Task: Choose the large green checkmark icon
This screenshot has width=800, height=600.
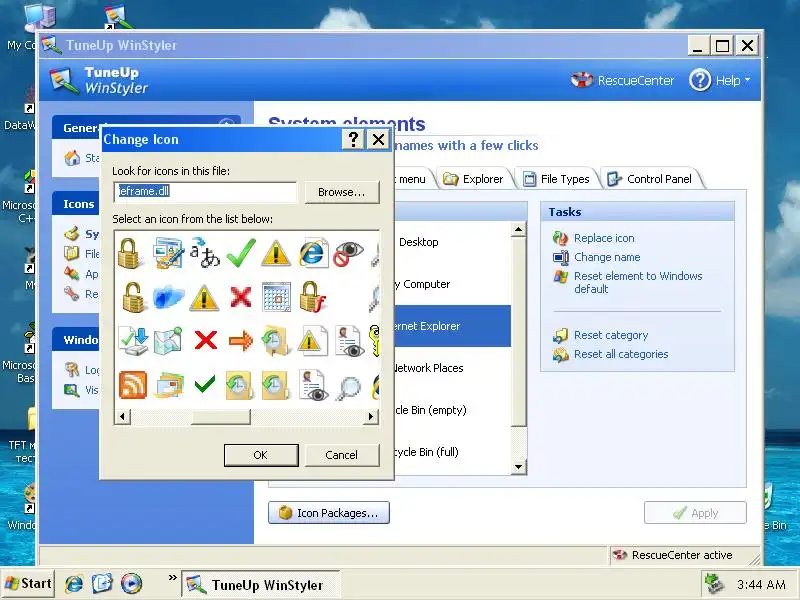Action: [241, 253]
